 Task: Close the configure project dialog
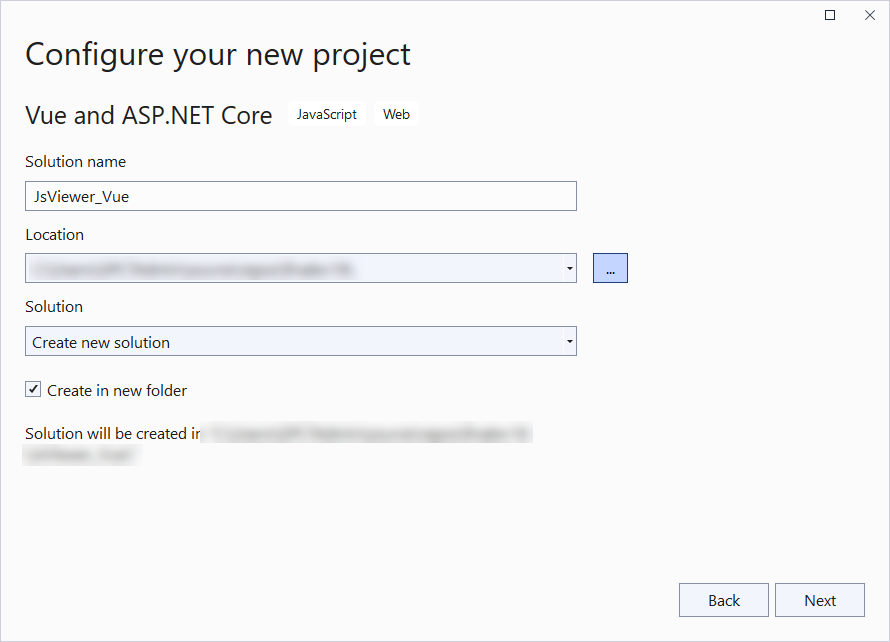click(870, 15)
